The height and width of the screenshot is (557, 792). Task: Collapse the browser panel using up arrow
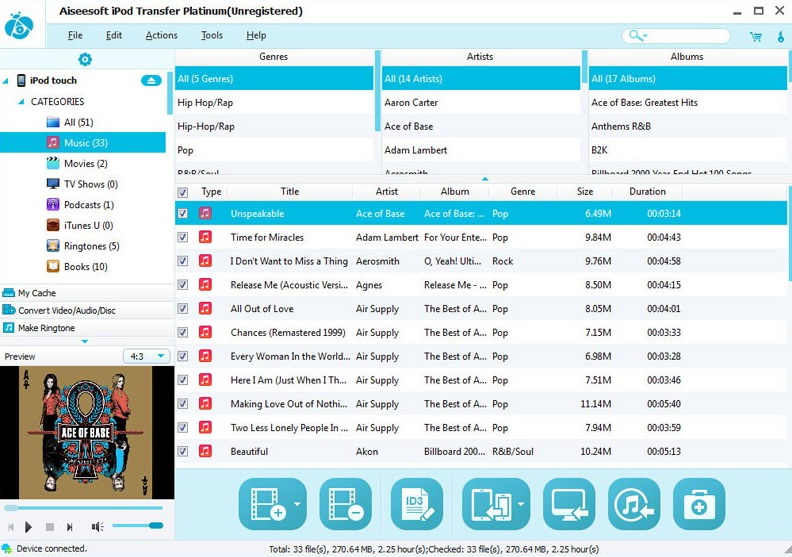485,179
